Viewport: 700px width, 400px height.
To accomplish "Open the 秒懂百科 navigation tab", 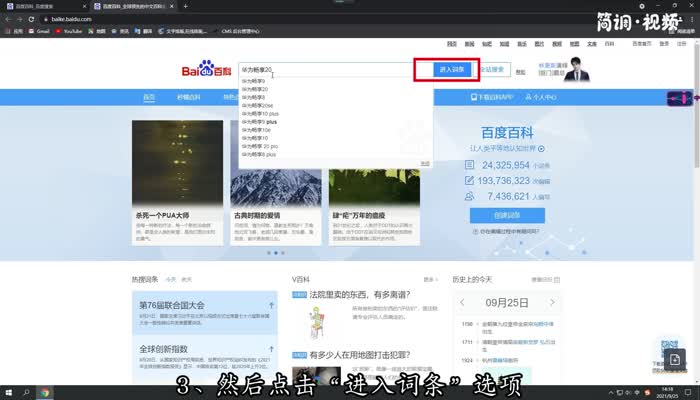I will (x=189, y=97).
